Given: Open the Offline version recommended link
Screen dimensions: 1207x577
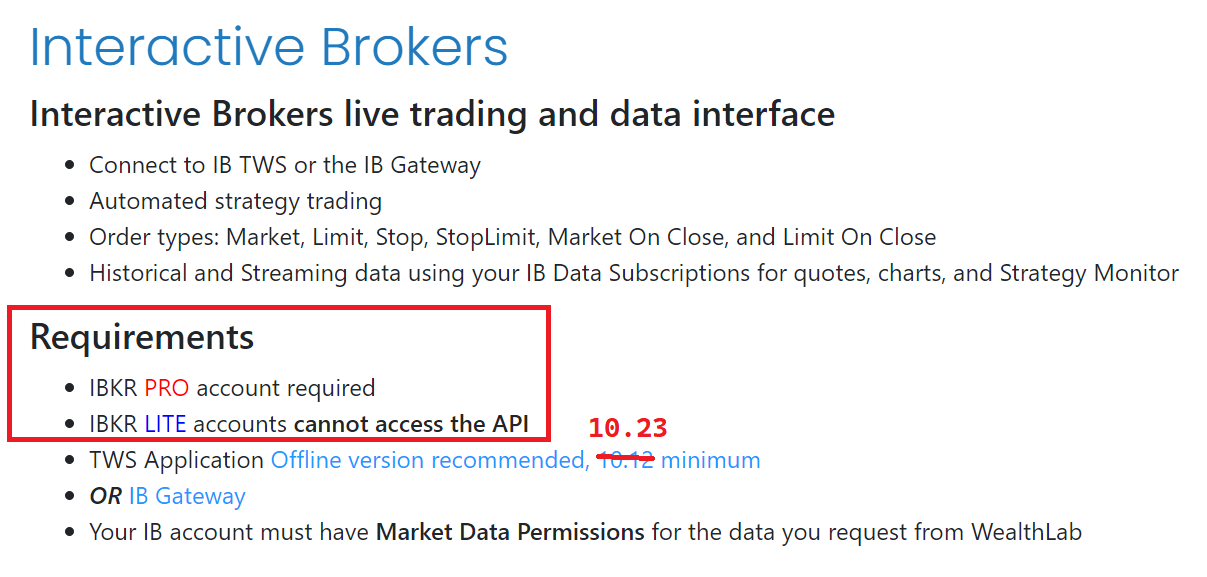Looking at the screenshot, I should tap(430, 461).
